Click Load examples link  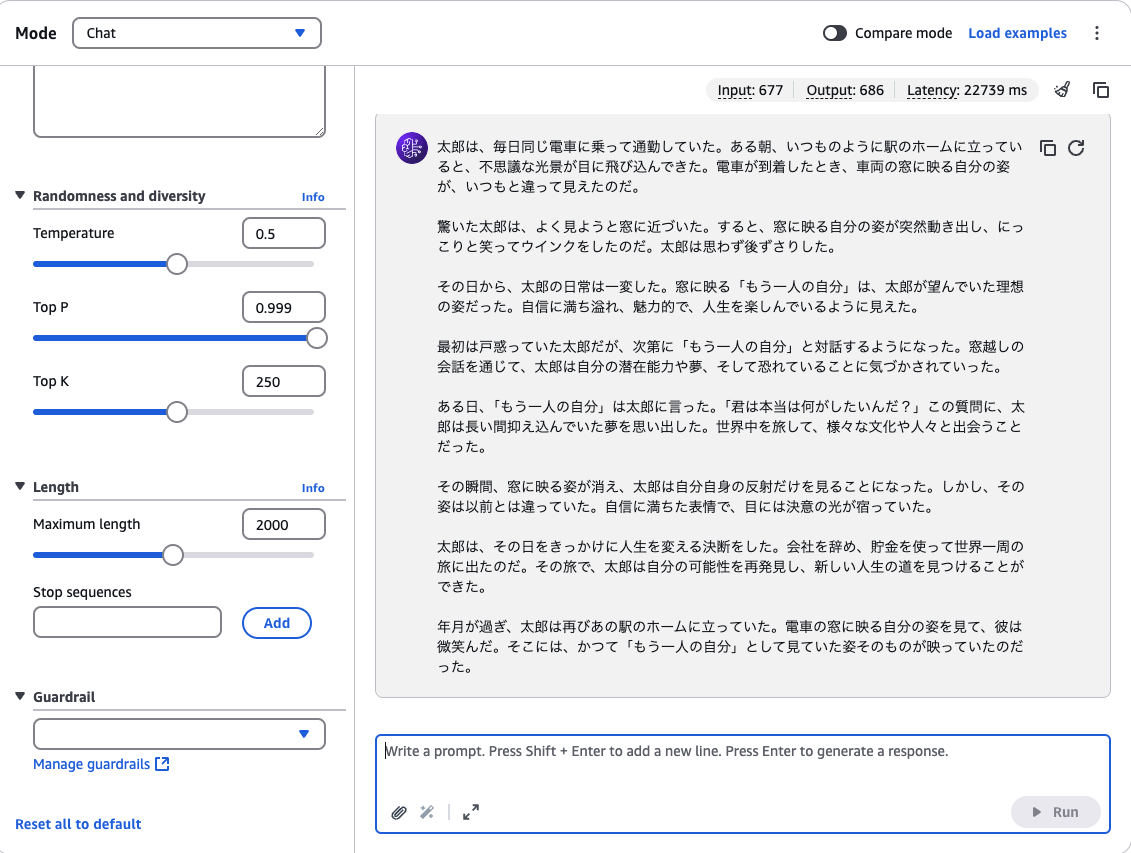pyautogui.click(x=1017, y=33)
